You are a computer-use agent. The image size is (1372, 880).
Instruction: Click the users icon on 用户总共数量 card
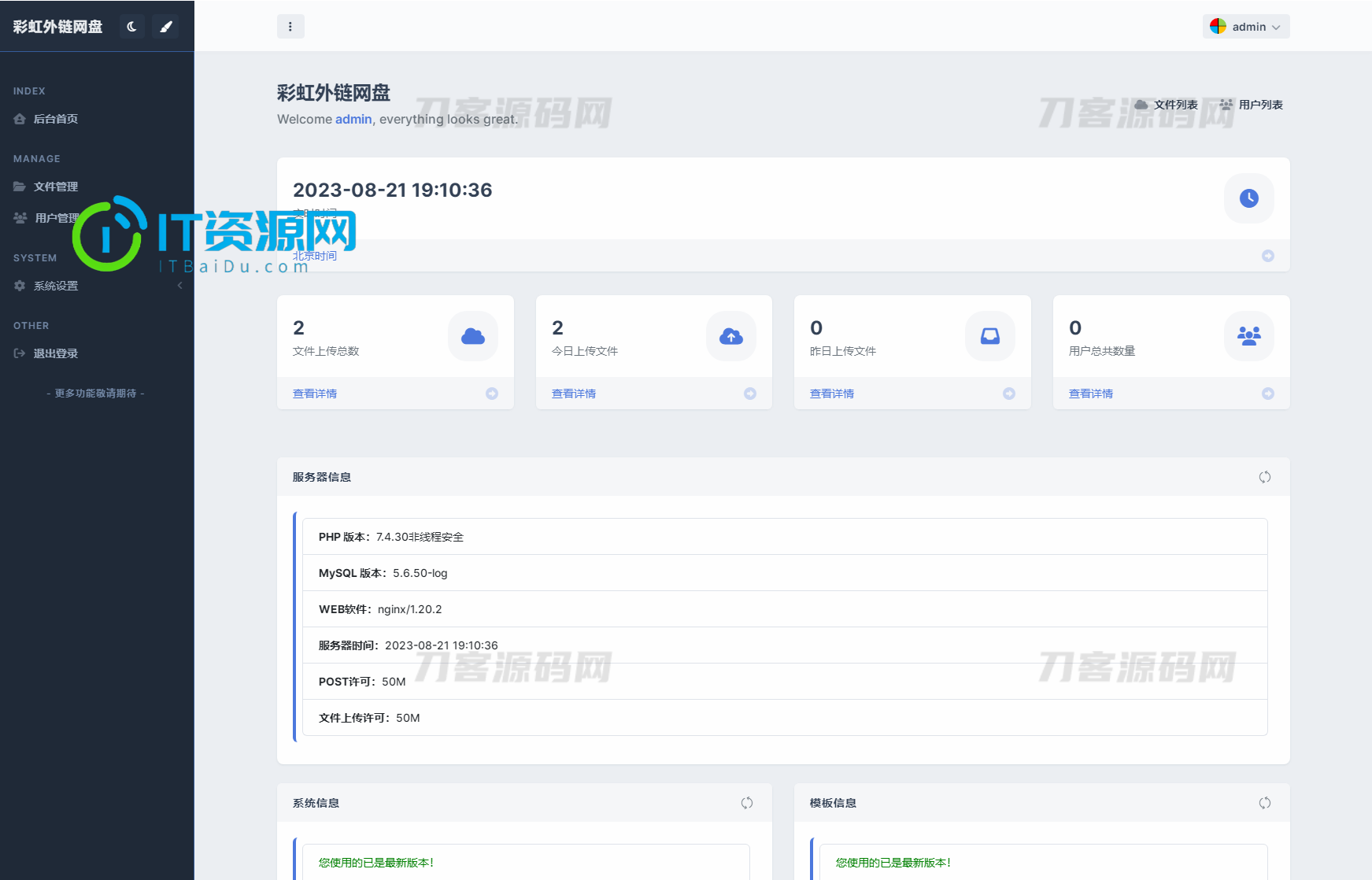(x=1249, y=336)
